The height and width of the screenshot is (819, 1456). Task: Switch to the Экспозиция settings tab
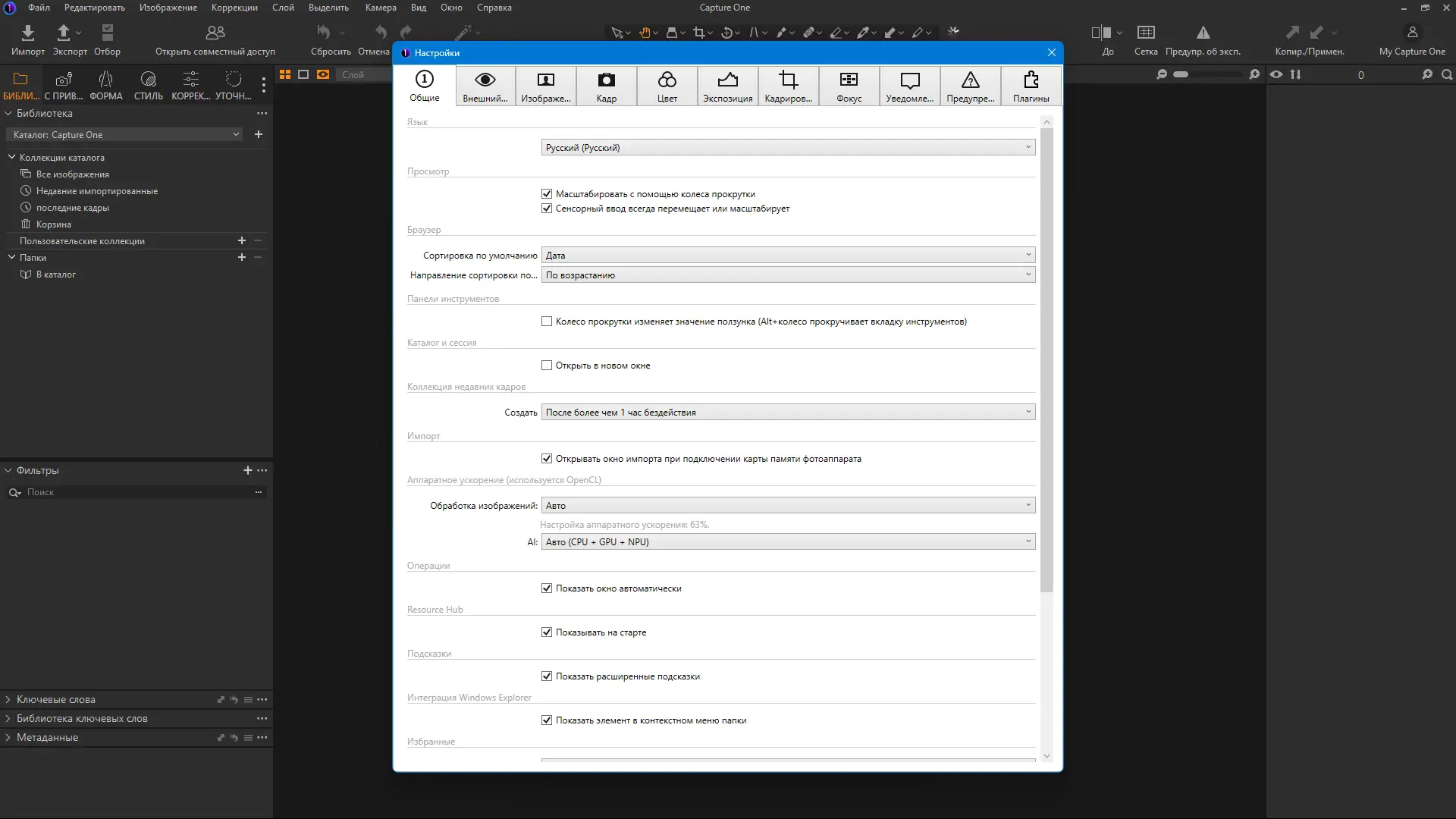(727, 86)
